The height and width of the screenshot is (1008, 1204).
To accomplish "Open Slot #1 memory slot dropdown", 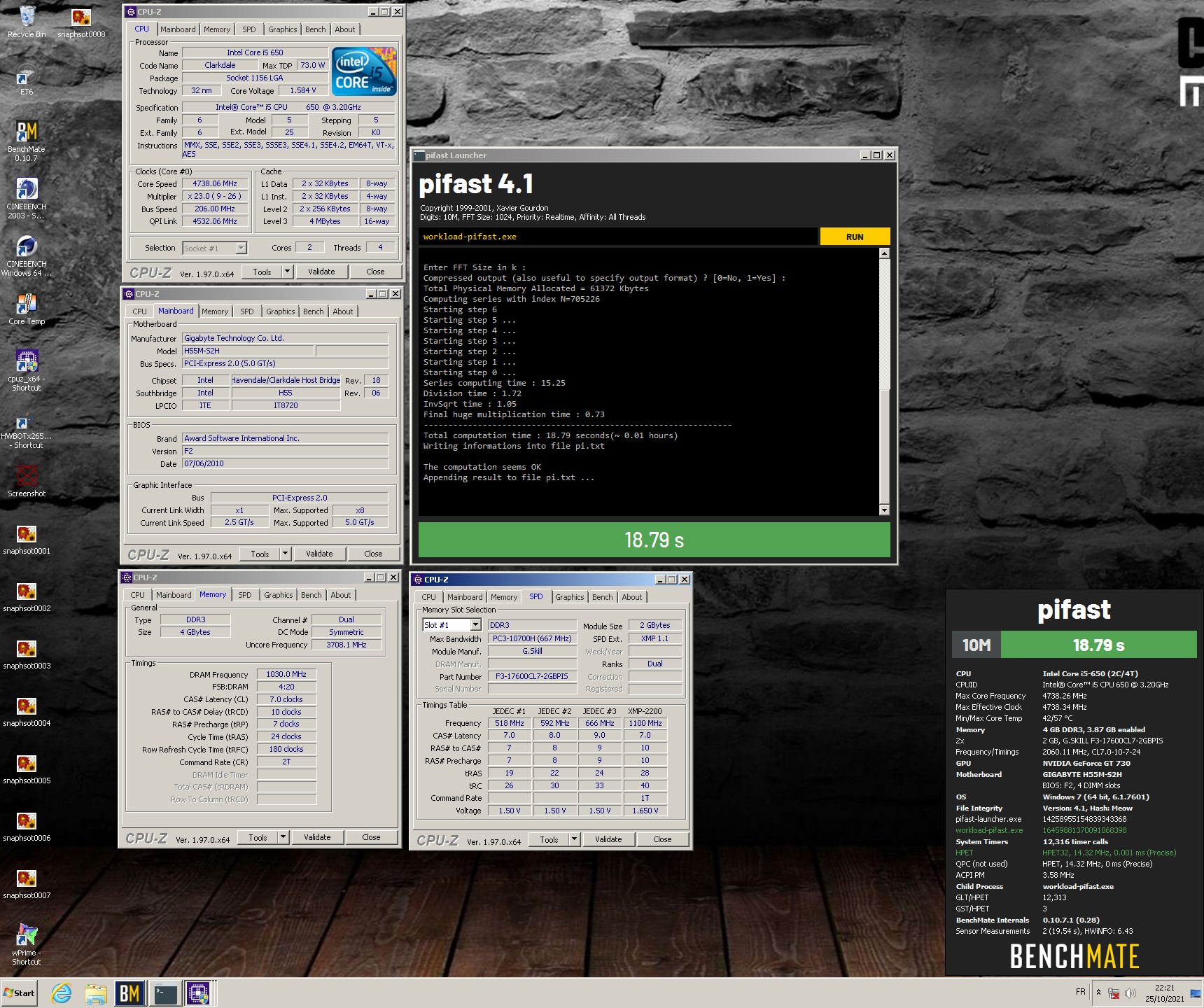I will 475,625.
